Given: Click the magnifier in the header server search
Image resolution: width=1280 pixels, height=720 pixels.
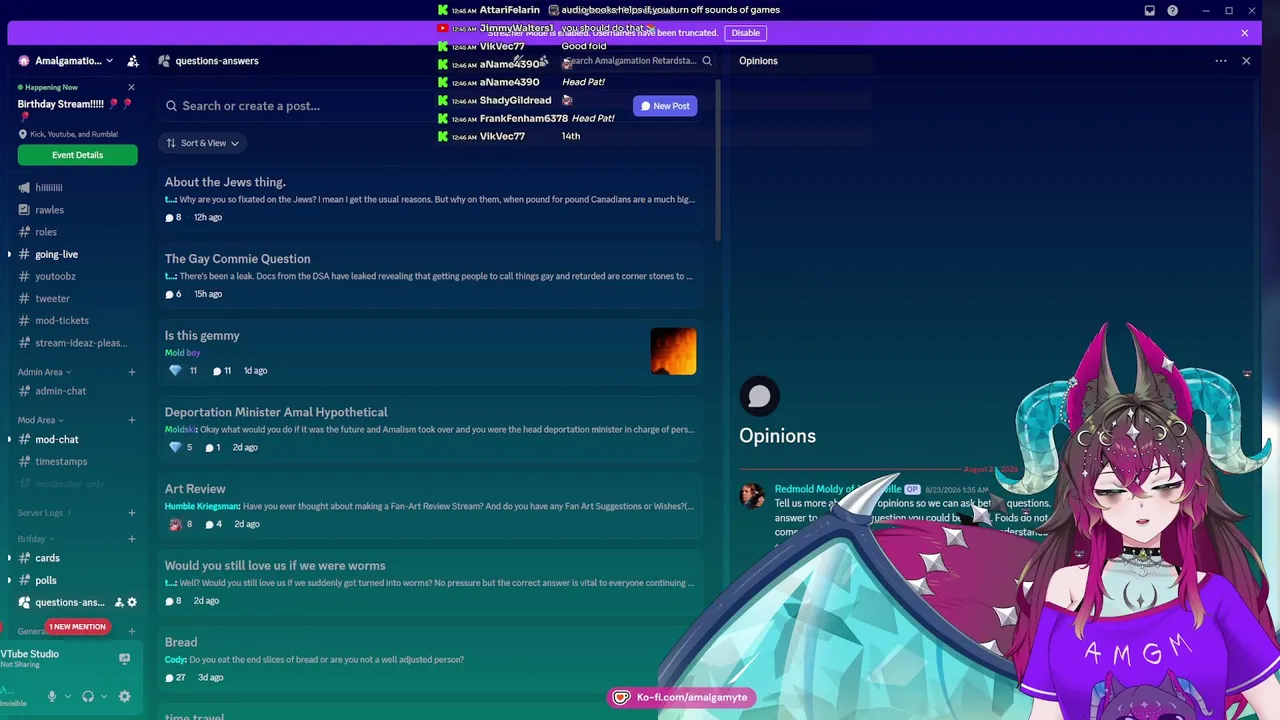Looking at the screenshot, I should [707, 61].
